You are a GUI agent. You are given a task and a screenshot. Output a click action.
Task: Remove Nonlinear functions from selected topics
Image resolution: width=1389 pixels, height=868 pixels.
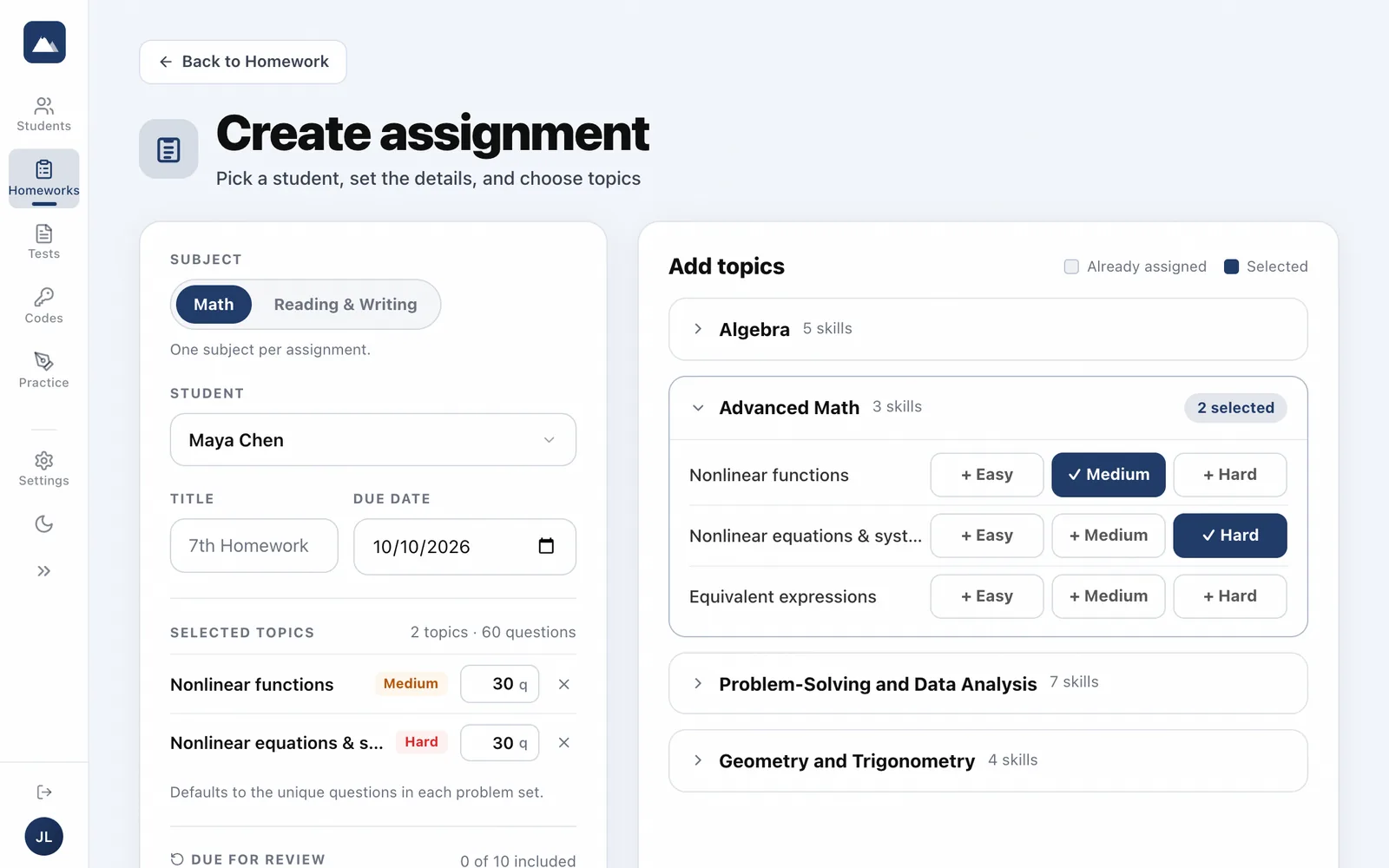563,685
